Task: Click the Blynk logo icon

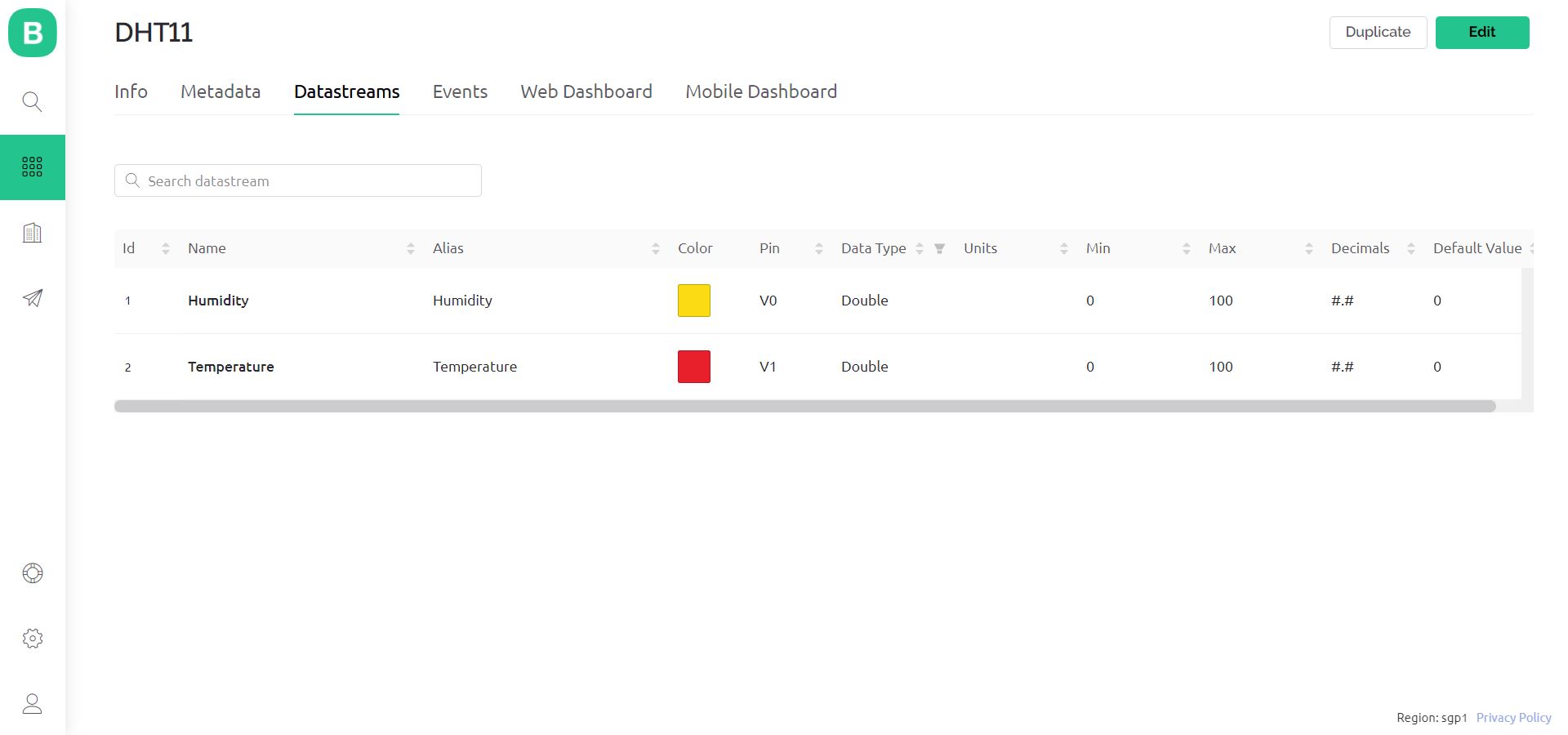Action: pyautogui.click(x=33, y=33)
